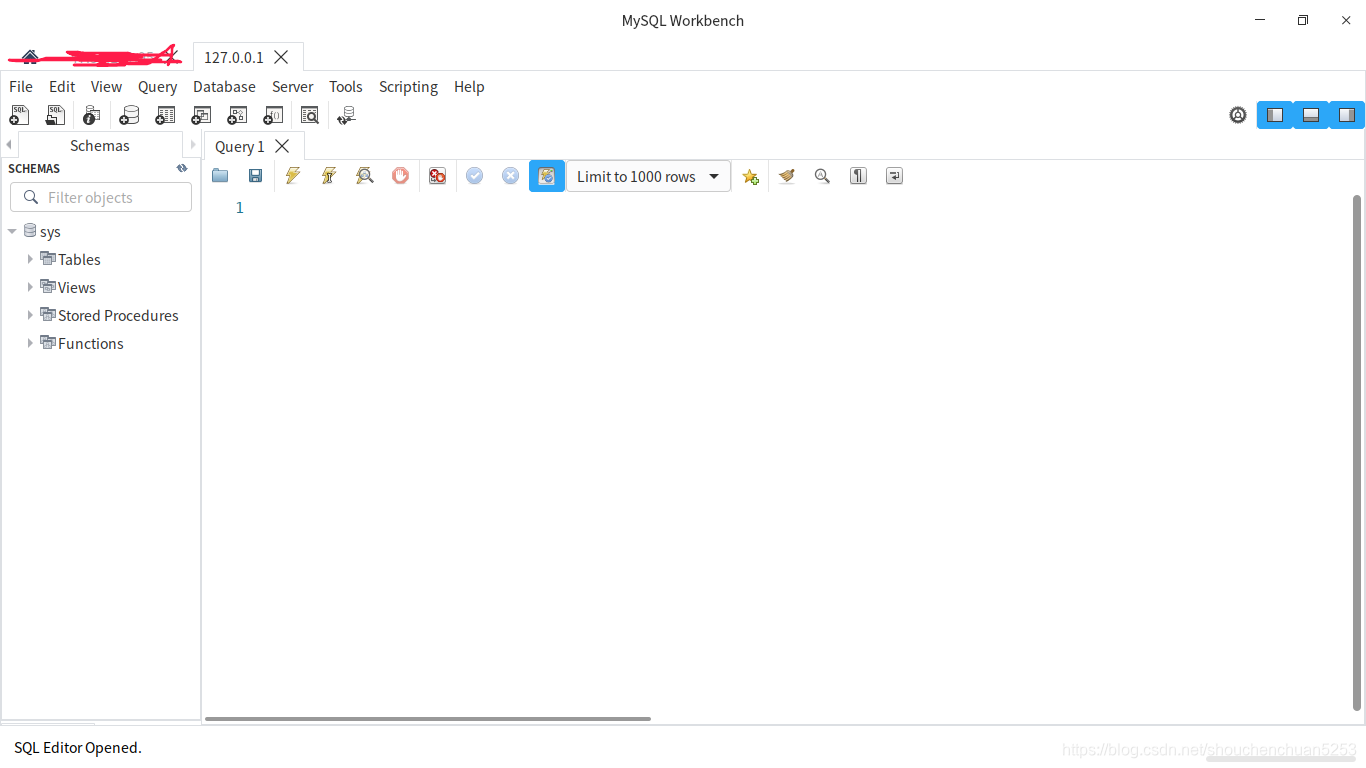
Task: Open the File menu
Action: point(21,87)
